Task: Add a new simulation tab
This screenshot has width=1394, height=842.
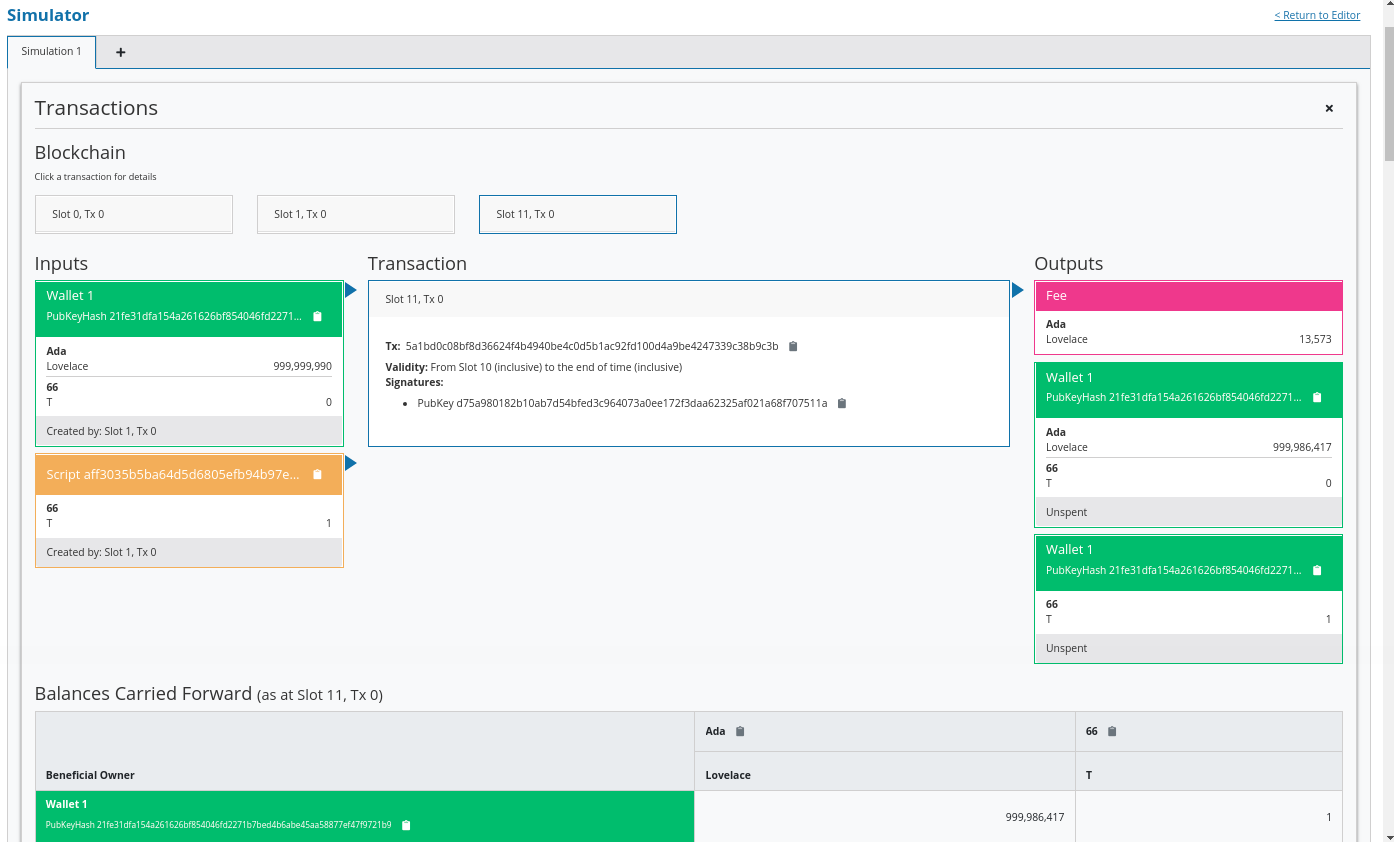Action: 121,53
